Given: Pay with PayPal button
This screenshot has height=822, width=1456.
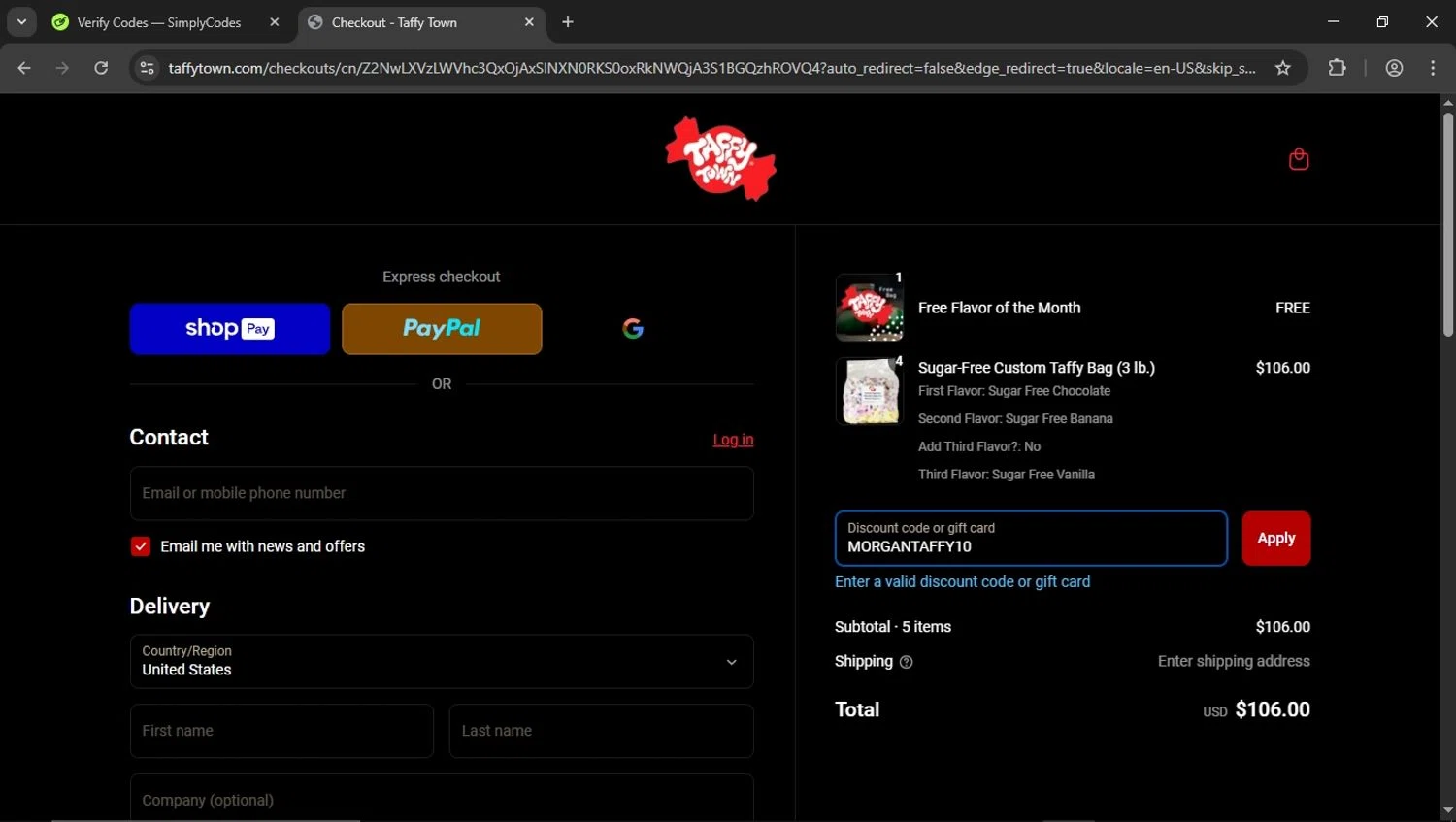Looking at the screenshot, I should click(442, 329).
